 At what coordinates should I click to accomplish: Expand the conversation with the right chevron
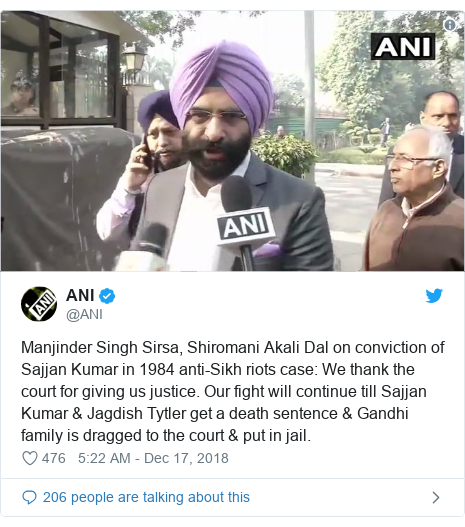click(436, 497)
